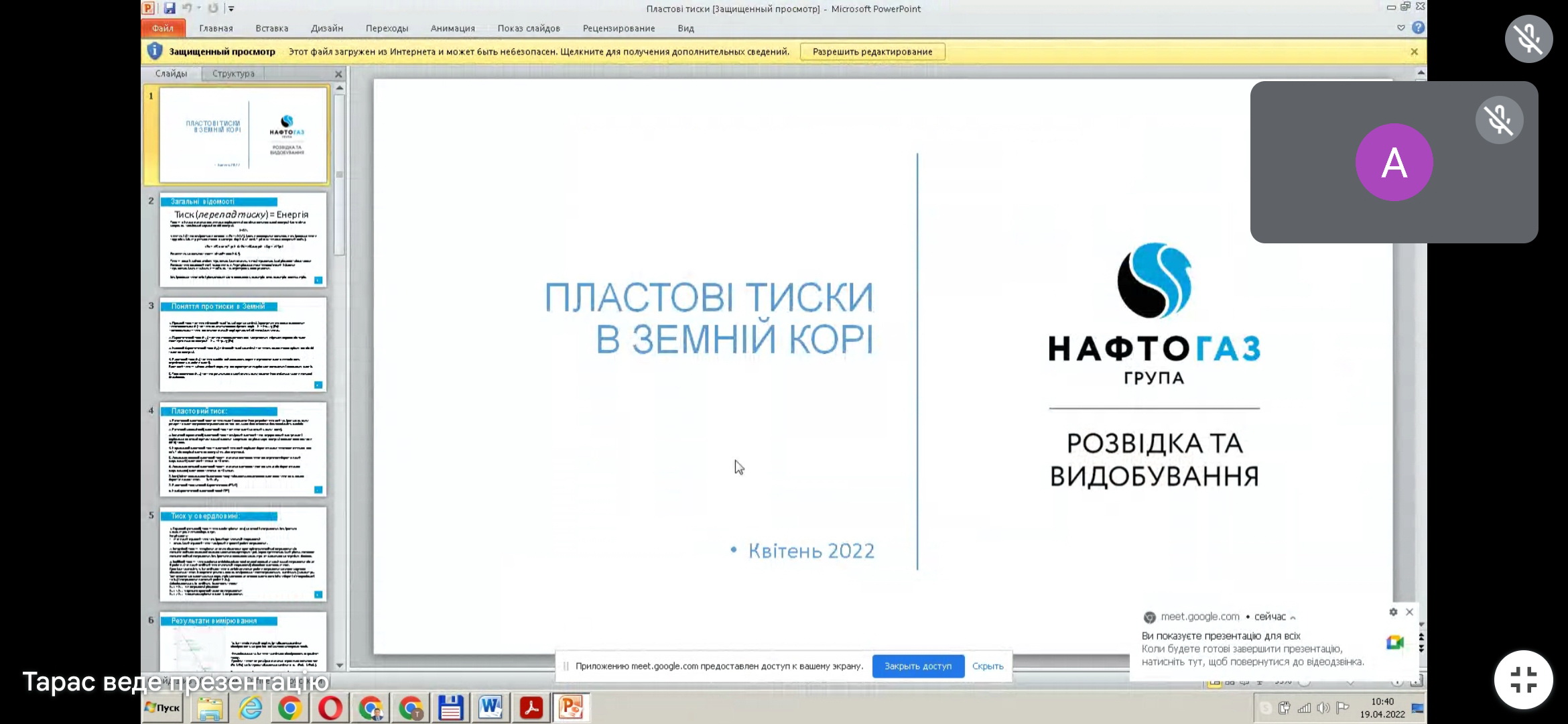Switch to the Структура pane tab
This screenshot has height=724, width=1568.
[x=233, y=74]
